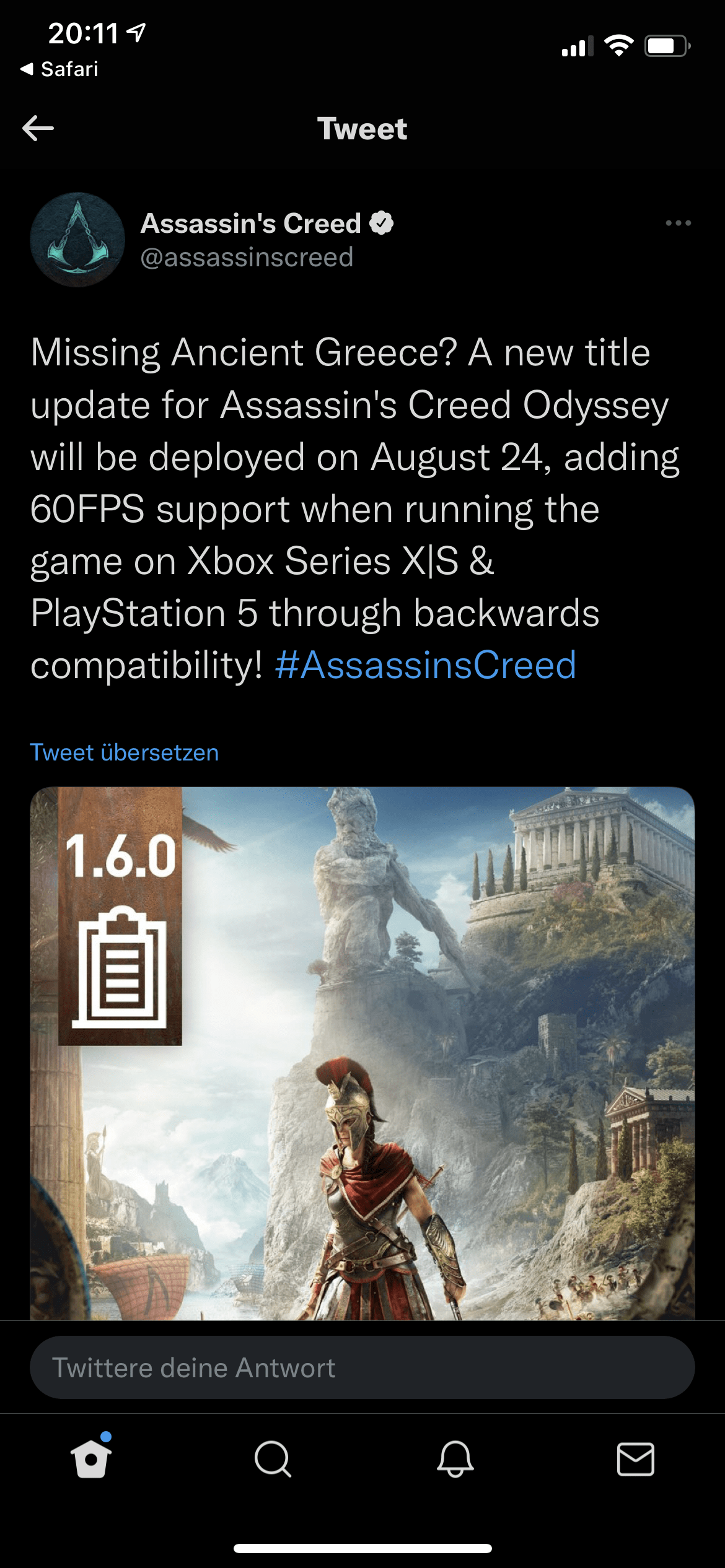This screenshot has width=725, height=1568.
Task: Open the Assassin's Creed profile avatar
Action: pos(77,240)
